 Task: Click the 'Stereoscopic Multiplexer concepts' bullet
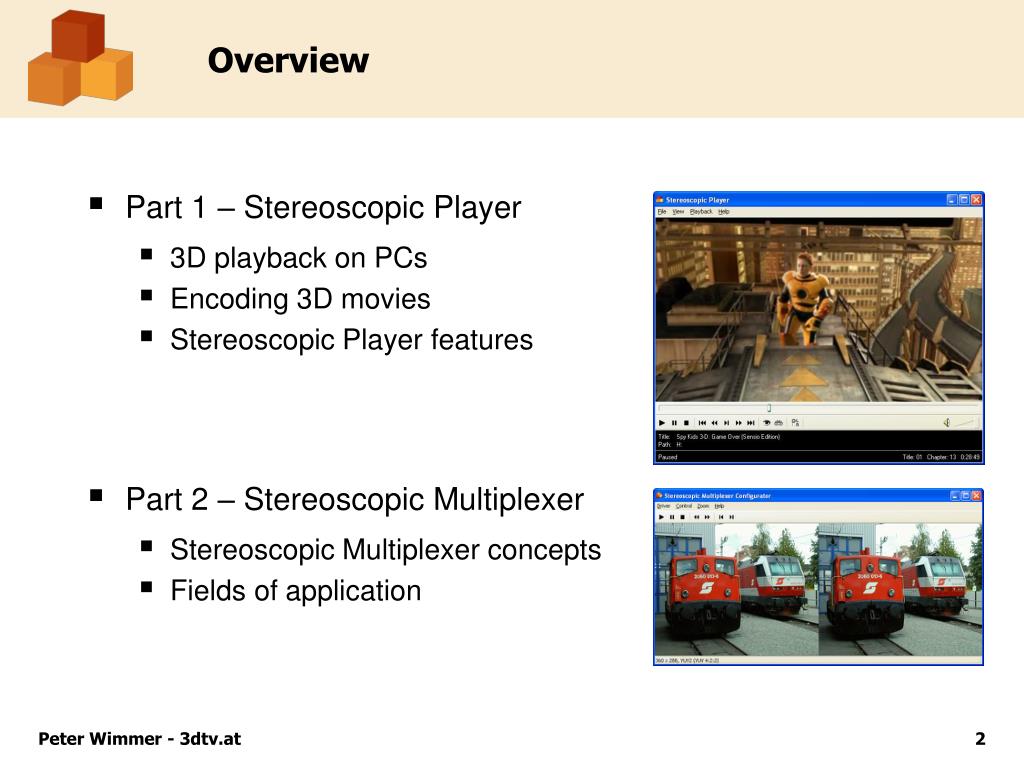[385, 550]
